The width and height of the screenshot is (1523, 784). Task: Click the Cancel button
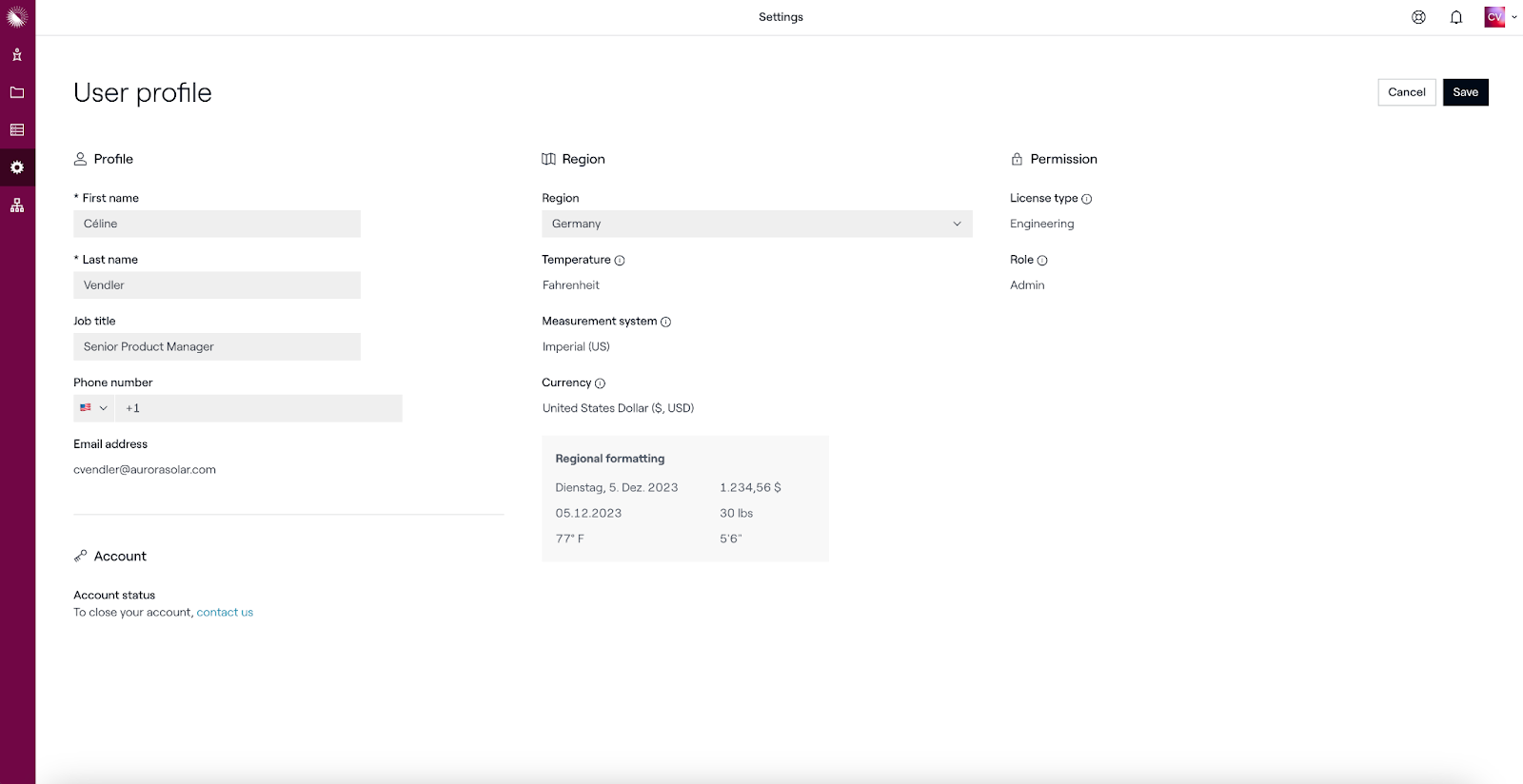[x=1406, y=92]
